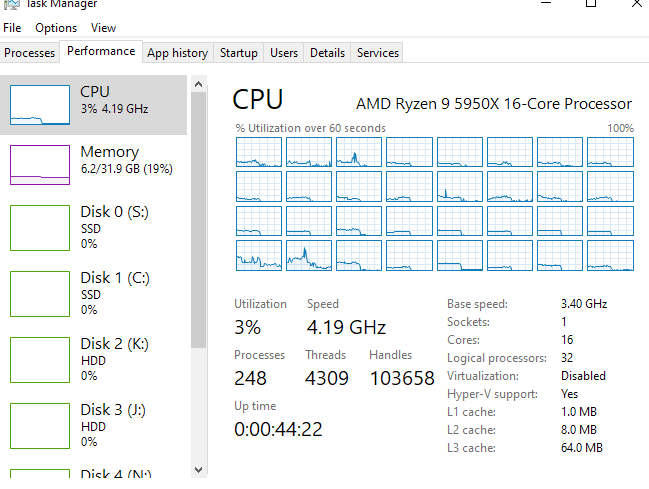Image resolution: width=649 pixels, height=489 pixels.
Task: Open the View menu
Action: coord(103,28)
